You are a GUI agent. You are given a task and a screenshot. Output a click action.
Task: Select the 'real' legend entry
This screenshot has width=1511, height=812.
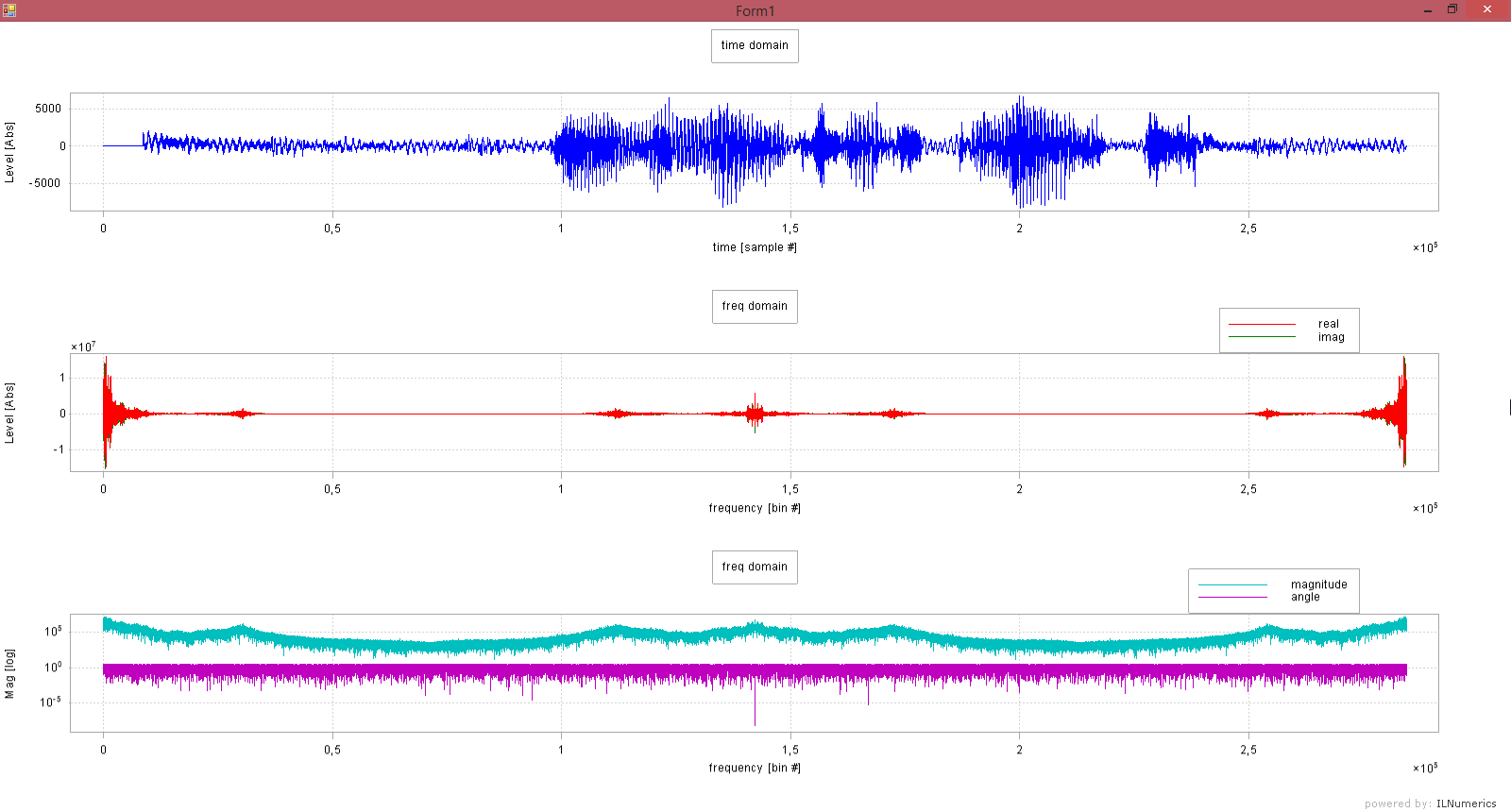(x=1329, y=324)
